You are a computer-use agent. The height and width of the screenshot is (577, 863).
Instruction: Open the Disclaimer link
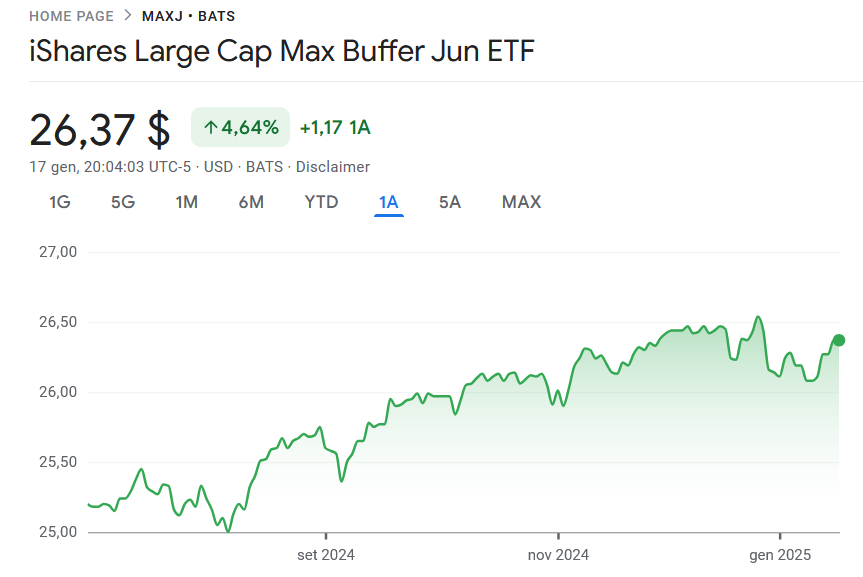[333, 167]
